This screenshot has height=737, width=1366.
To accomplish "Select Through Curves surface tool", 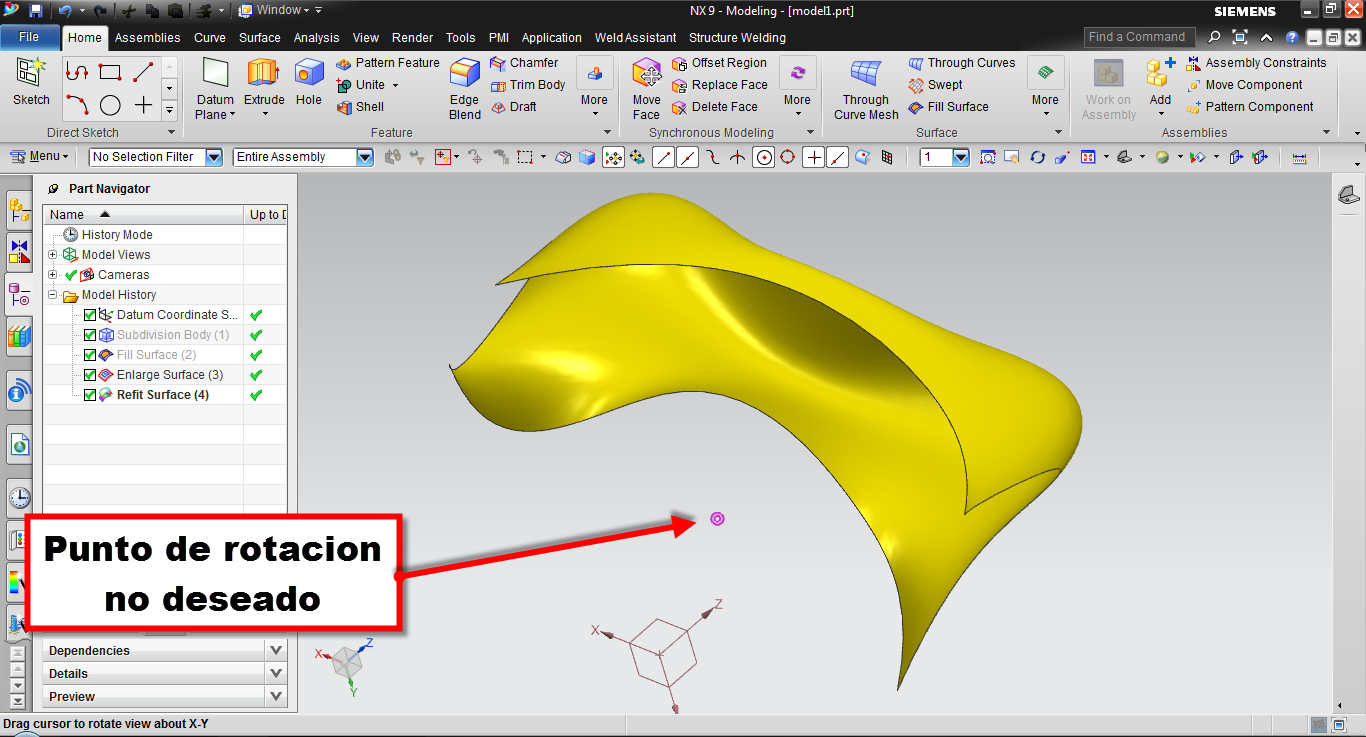I will click(x=962, y=63).
